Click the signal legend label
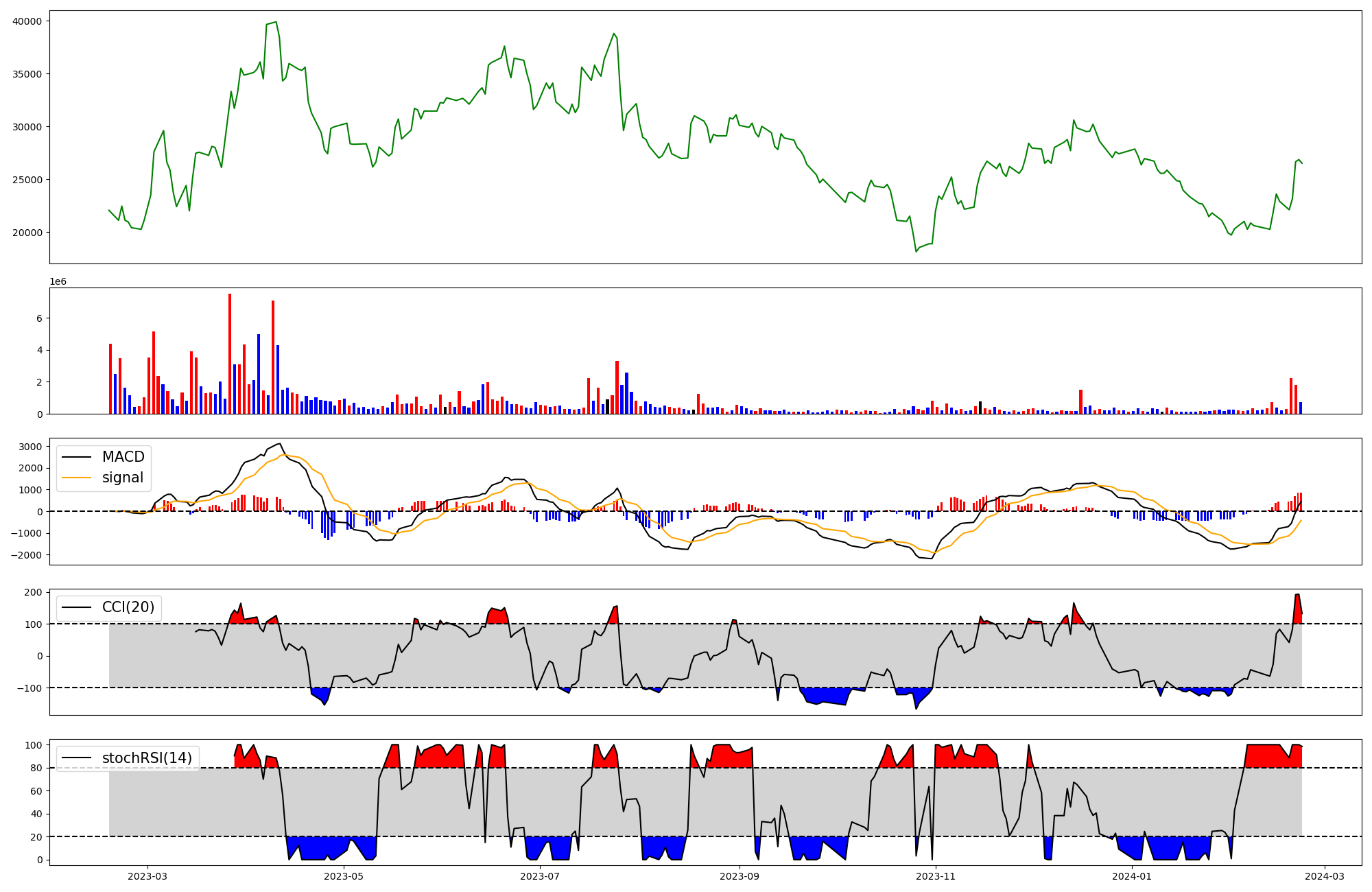This screenshot has height=892, width=1372. pyautogui.click(x=123, y=478)
